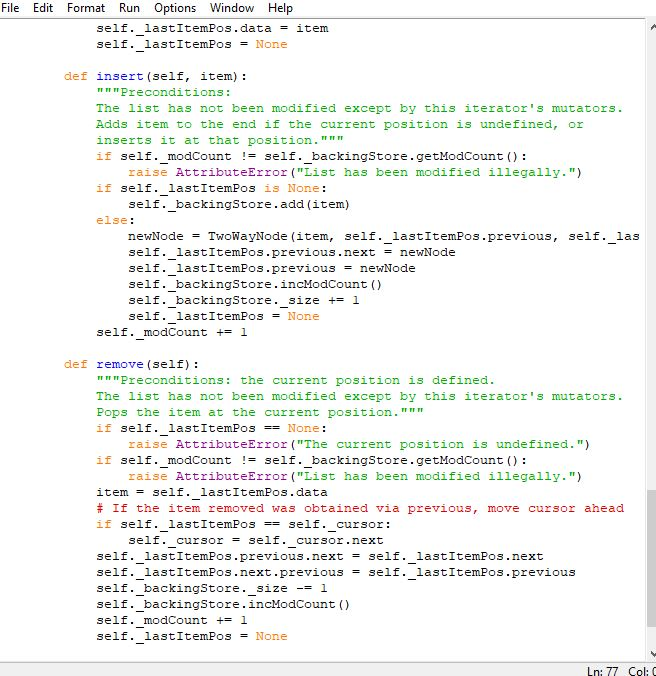Click the 'Ln: 77' status bar entry

[602, 671]
